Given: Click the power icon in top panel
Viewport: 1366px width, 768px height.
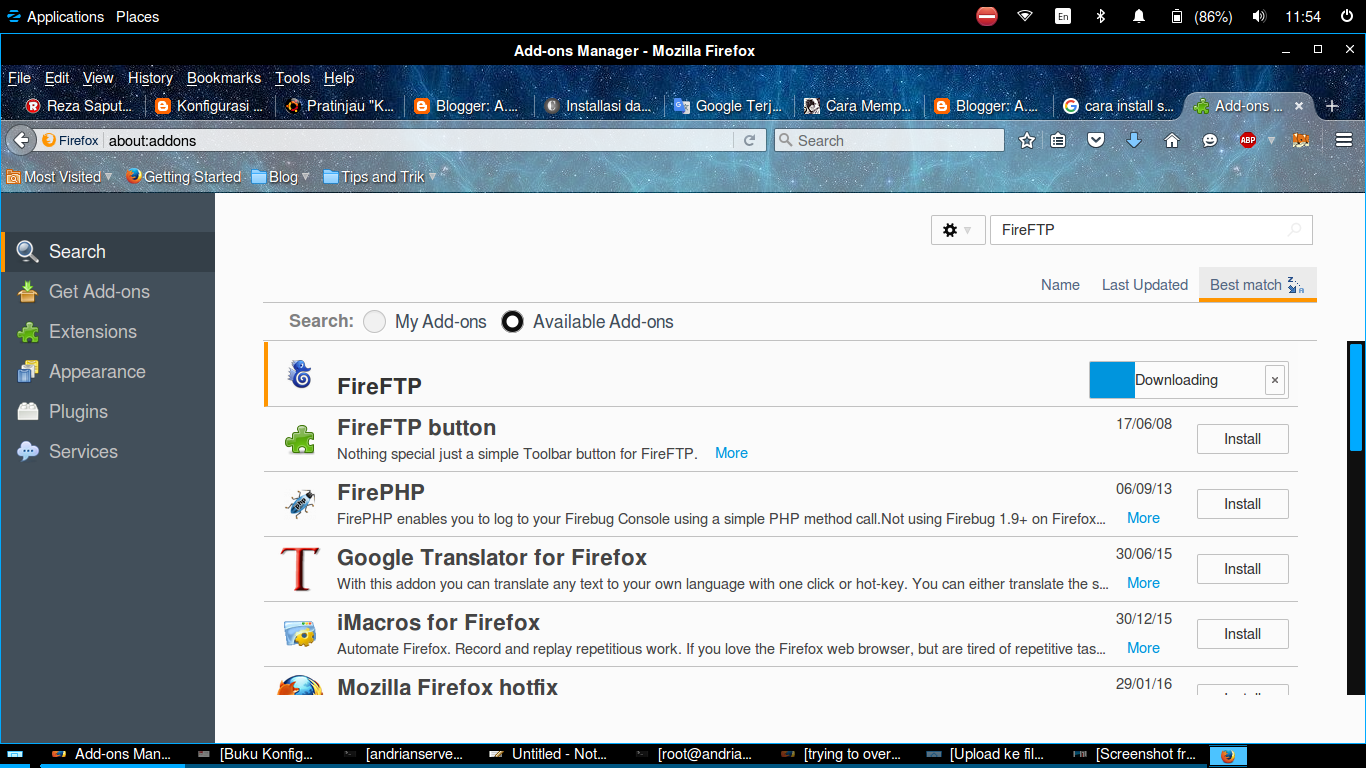Looking at the screenshot, I should (x=1347, y=16).
